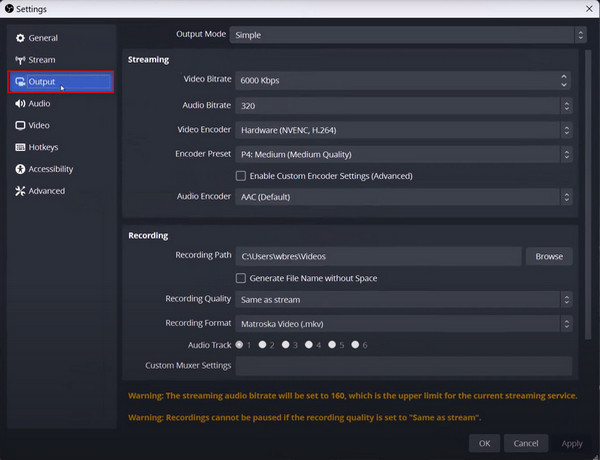This screenshot has height=460, width=600.
Task: Select the Audio speaker icon
Action: tap(20, 103)
